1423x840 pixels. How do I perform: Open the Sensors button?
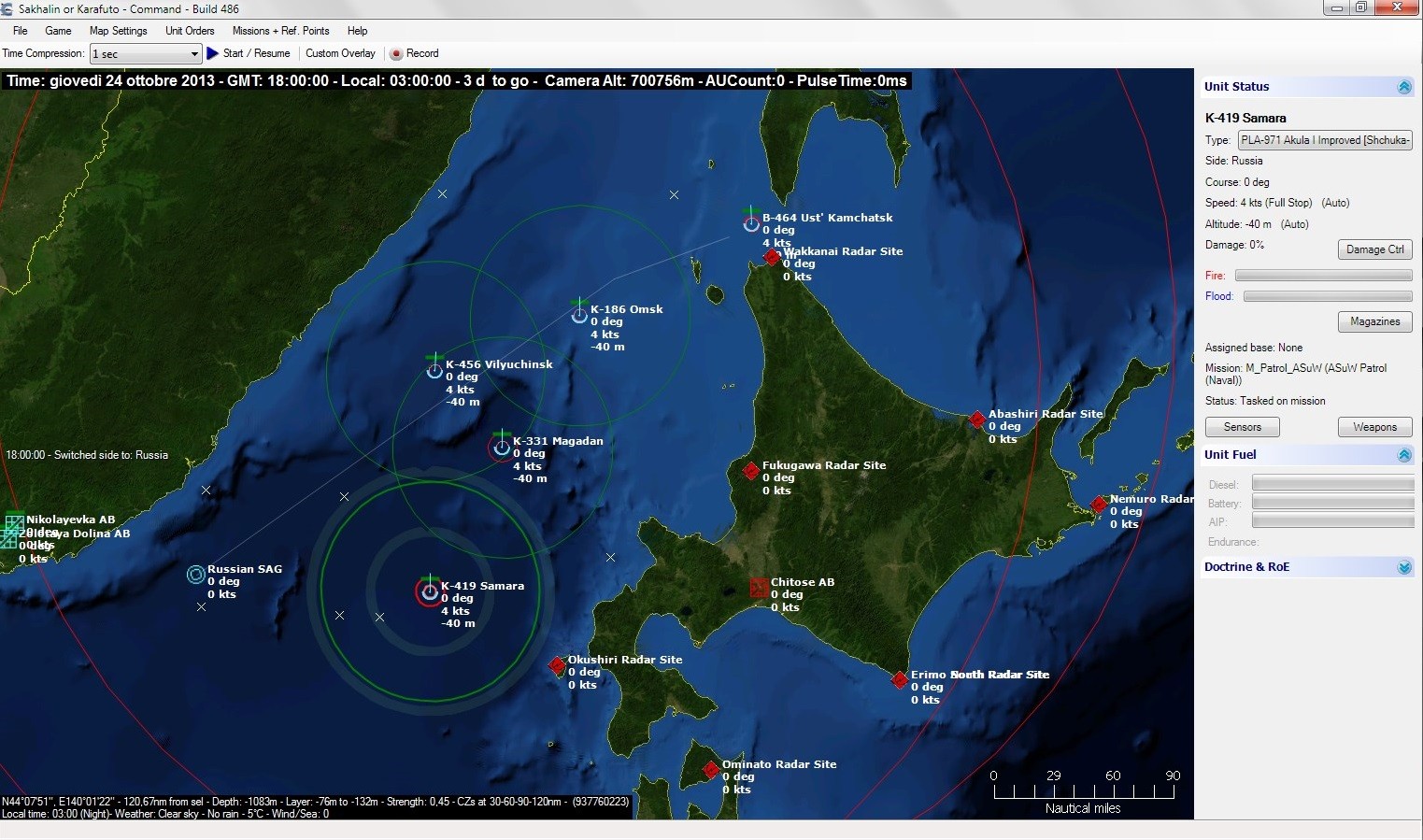pyautogui.click(x=1243, y=427)
